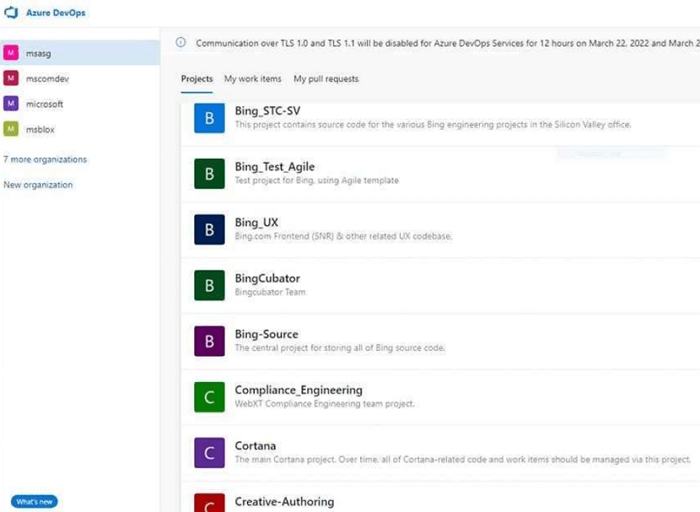
Task: Open the Bing_Test_Agile project
Action: tap(275, 167)
